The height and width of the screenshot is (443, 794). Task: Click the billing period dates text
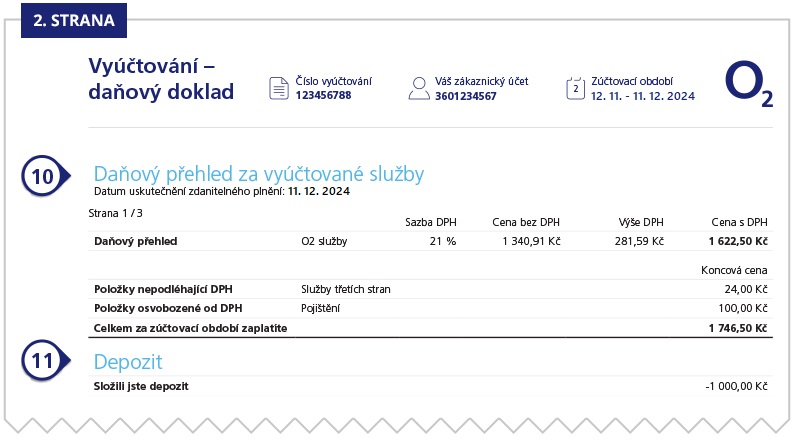[x=643, y=96]
